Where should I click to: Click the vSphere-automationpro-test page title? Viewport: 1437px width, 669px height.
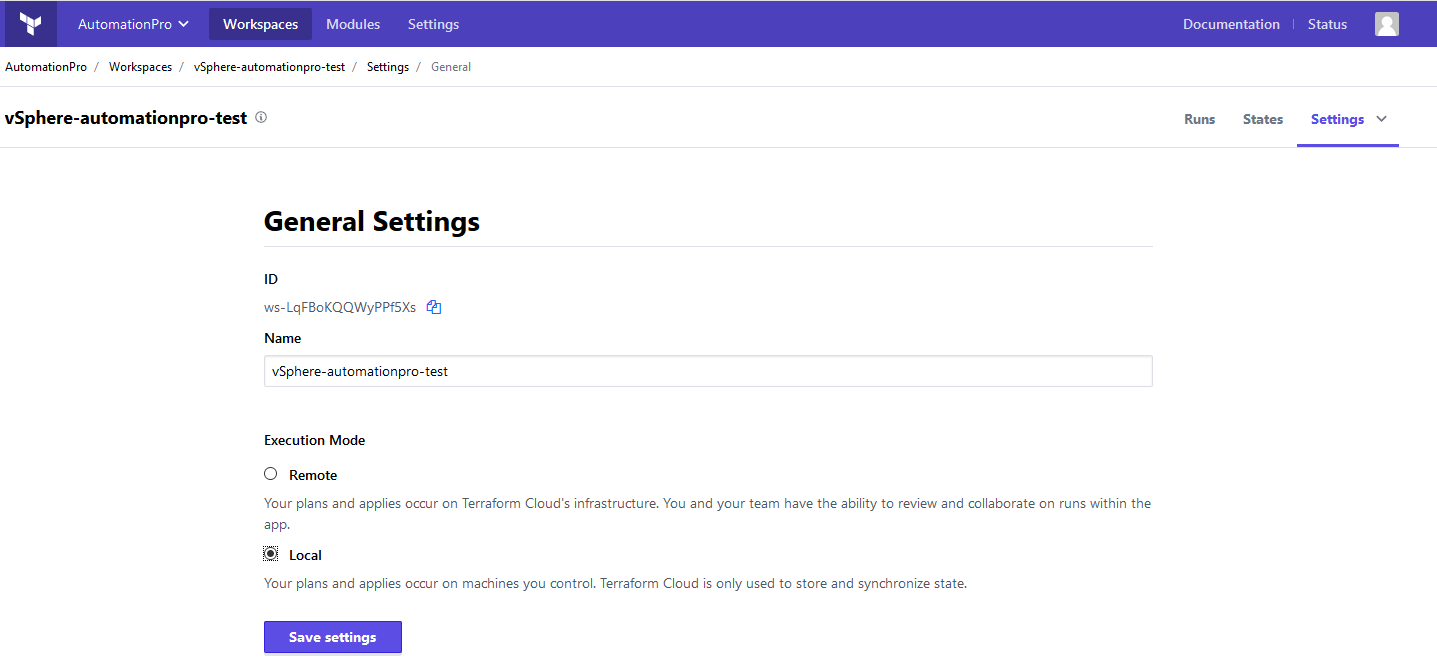pyautogui.click(x=126, y=118)
